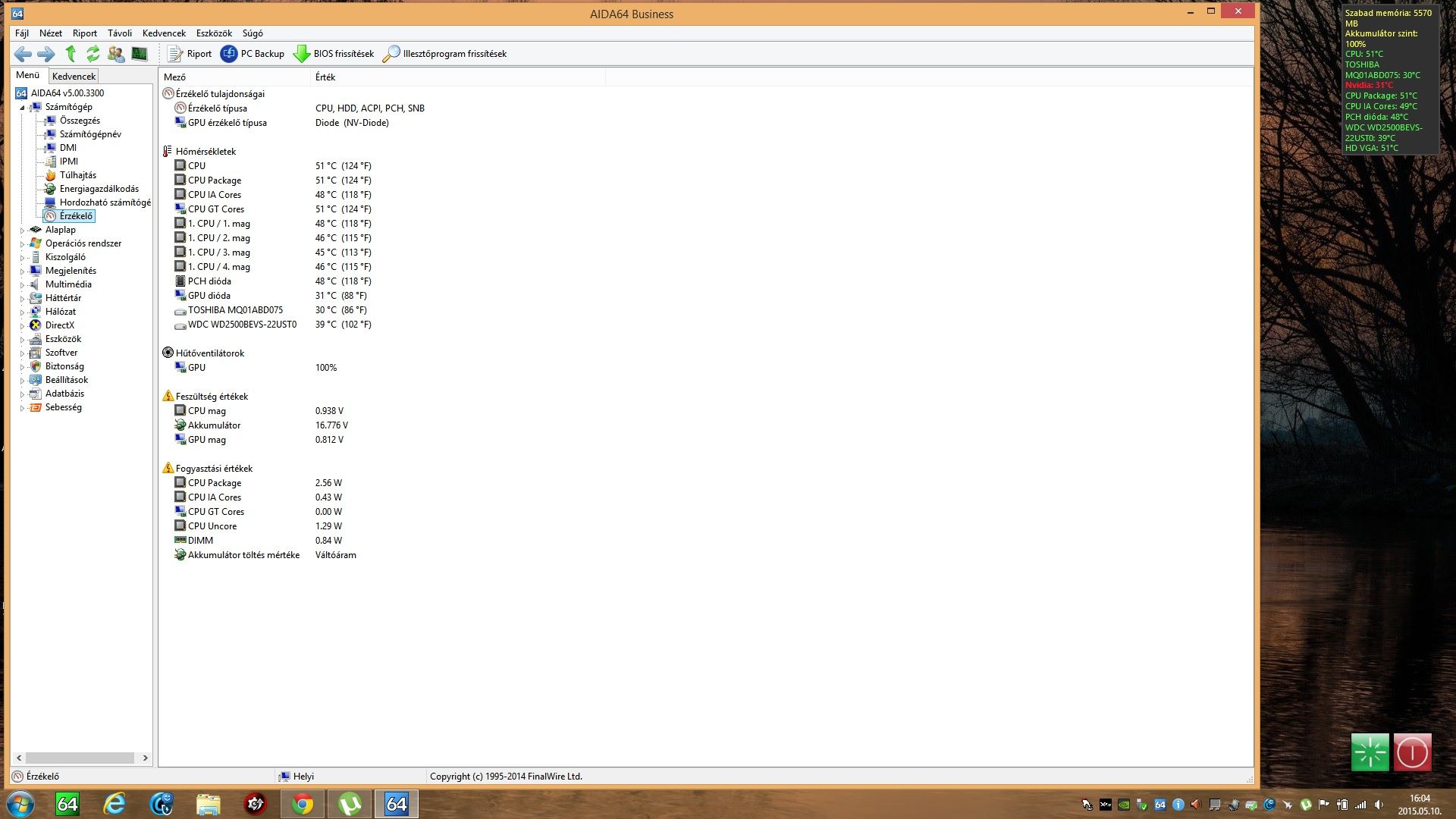Open the Nézet menu

(x=51, y=33)
